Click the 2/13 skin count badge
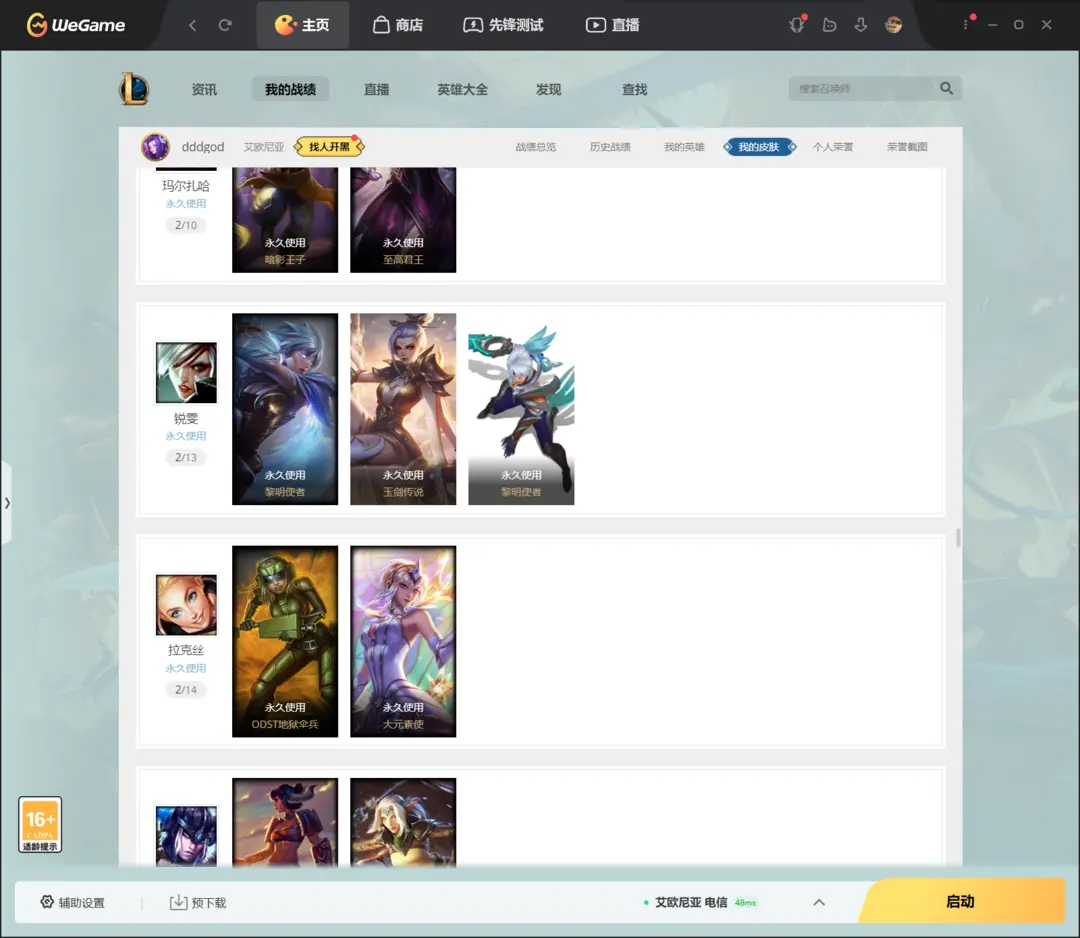1080x938 pixels. point(186,457)
